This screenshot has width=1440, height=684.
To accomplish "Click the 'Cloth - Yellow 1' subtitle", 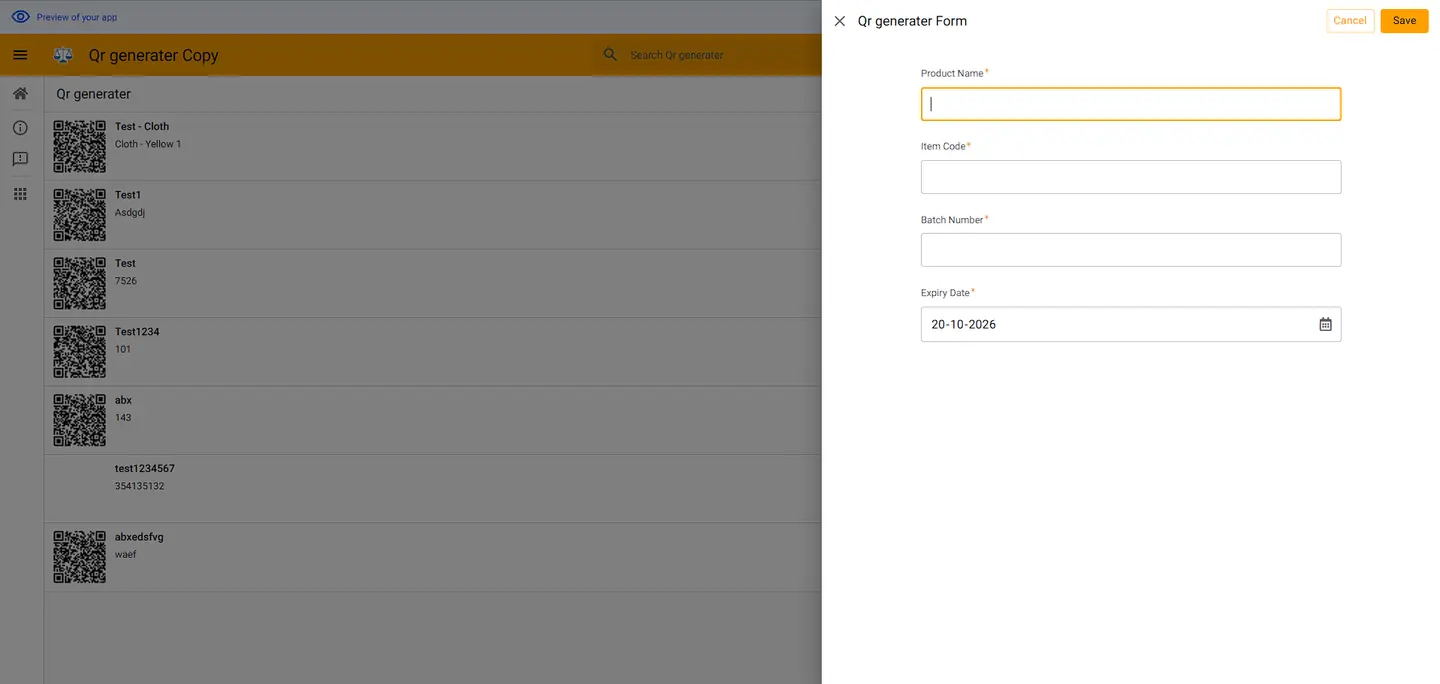I will click(x=148, y=144).
